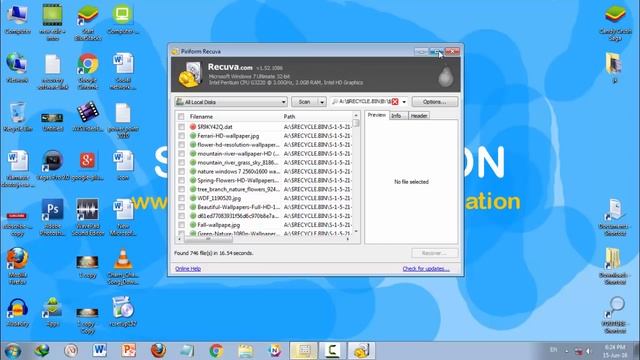Screen dimensions: 640x360
Task: Open the AVS Video film-strip desktop icon
Action: pyautogui.click(x=88, y=116)
